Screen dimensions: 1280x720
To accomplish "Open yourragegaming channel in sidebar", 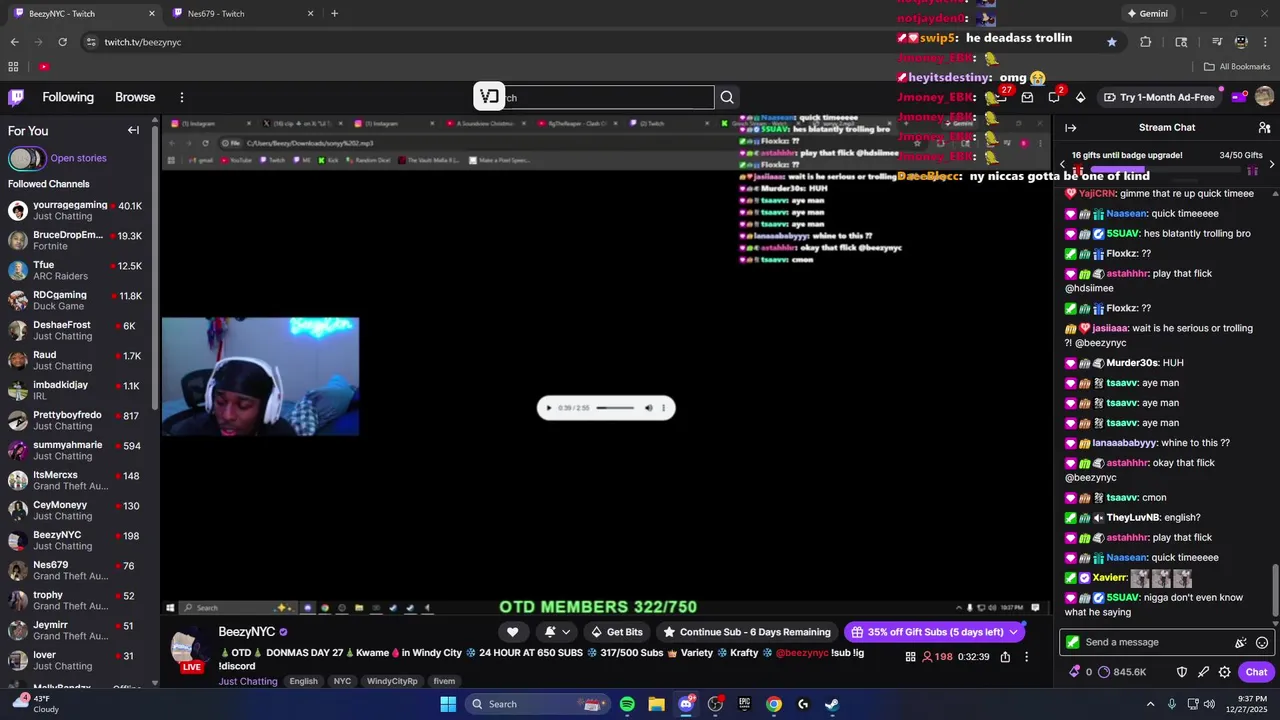I will 78,211.
